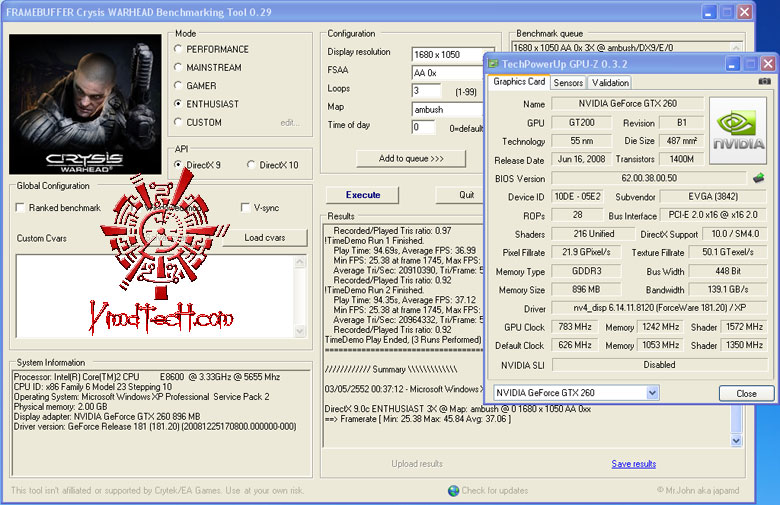Screen dimensions: 780x505
Task: Click the GPU-Z screenshot camera icon
Action: coord(765,81)
